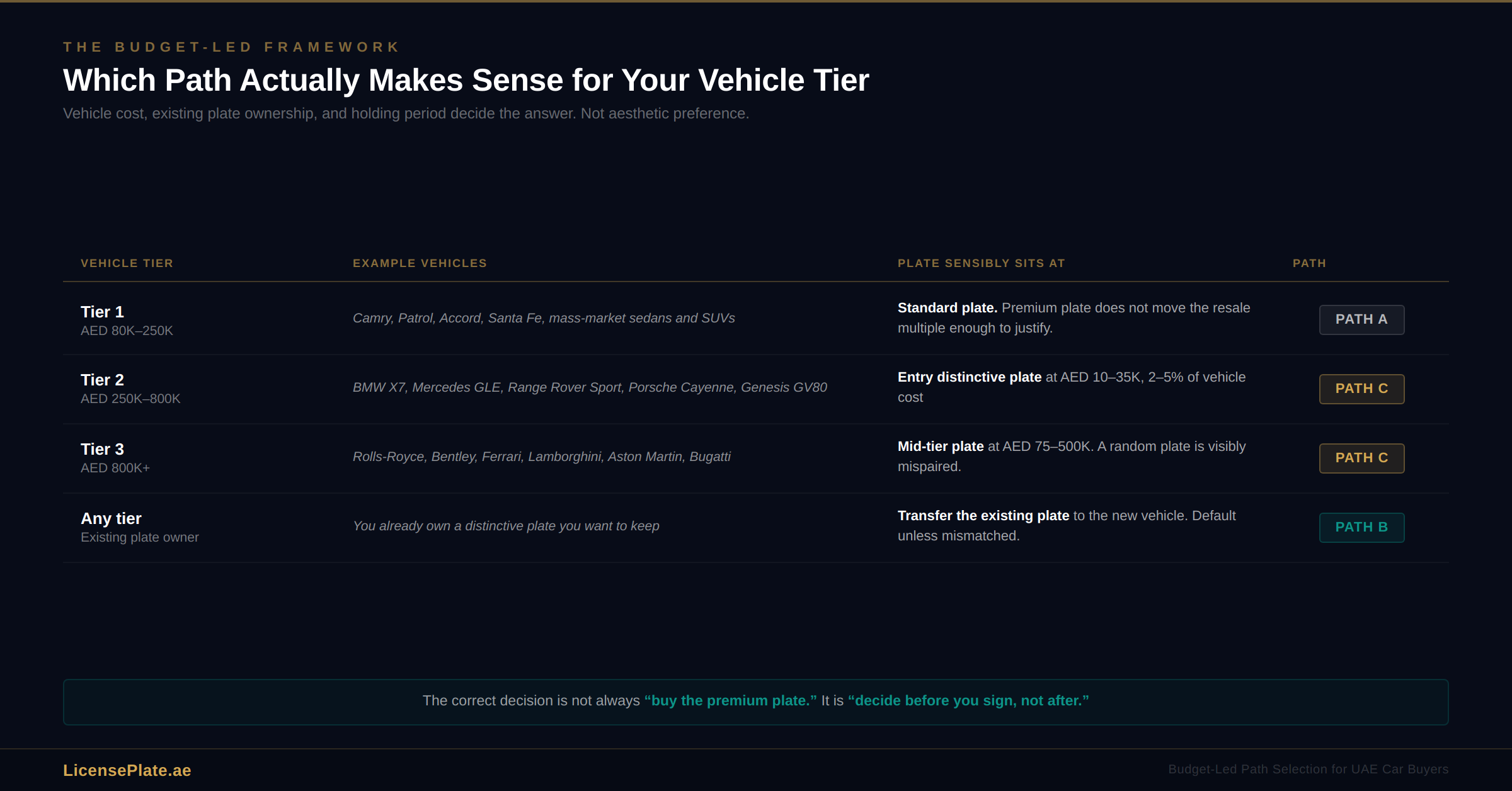Click the "decide before you sign" highlighted quote
Viewport: 1512px width, 791px height.
pyautogui.click(x=968, y=701)
